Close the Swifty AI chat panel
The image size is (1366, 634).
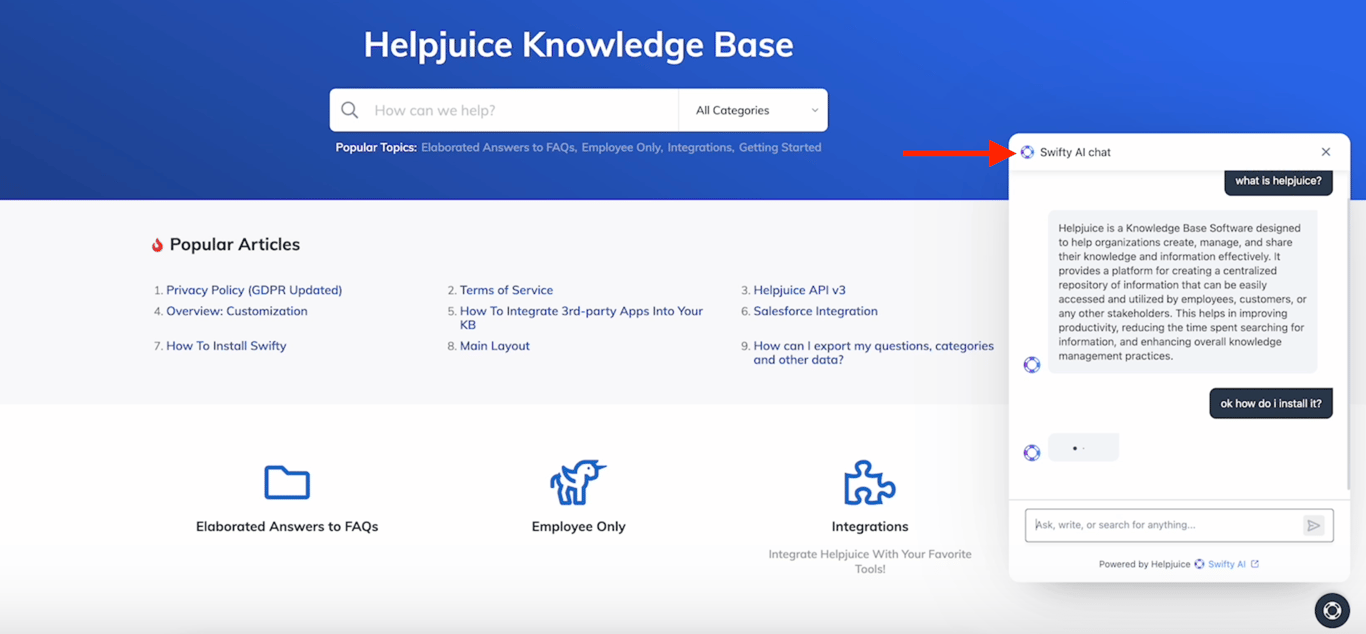coord(1326,152)
